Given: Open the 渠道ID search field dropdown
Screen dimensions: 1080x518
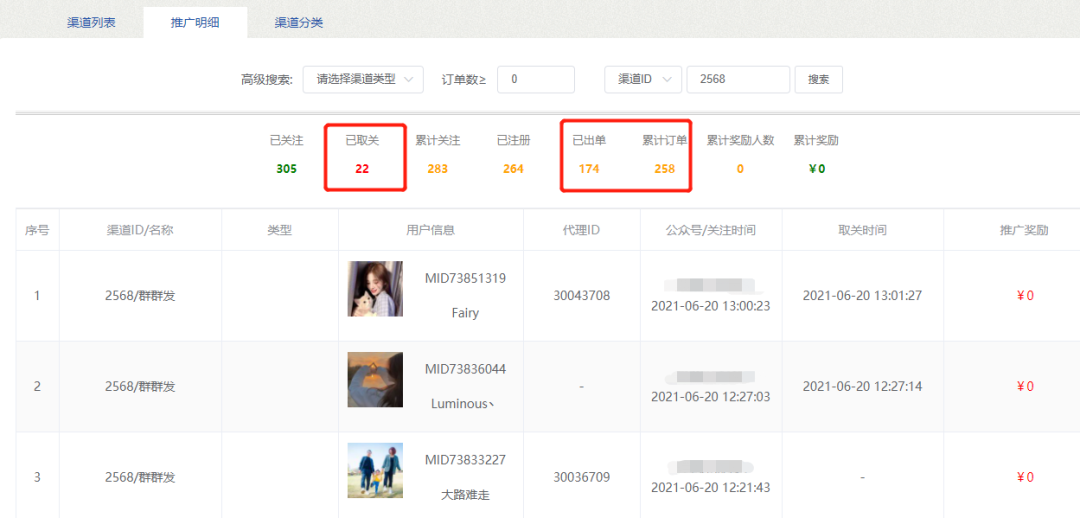Looking at the screenshot, I should click(x=643, y=79).
